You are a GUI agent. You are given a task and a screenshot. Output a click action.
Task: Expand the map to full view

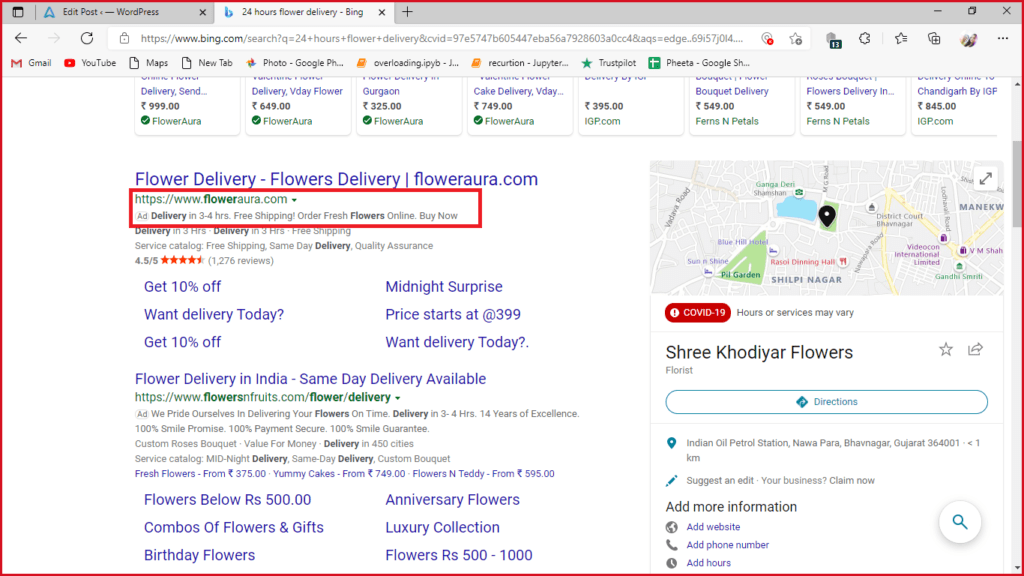coord(985,178)
